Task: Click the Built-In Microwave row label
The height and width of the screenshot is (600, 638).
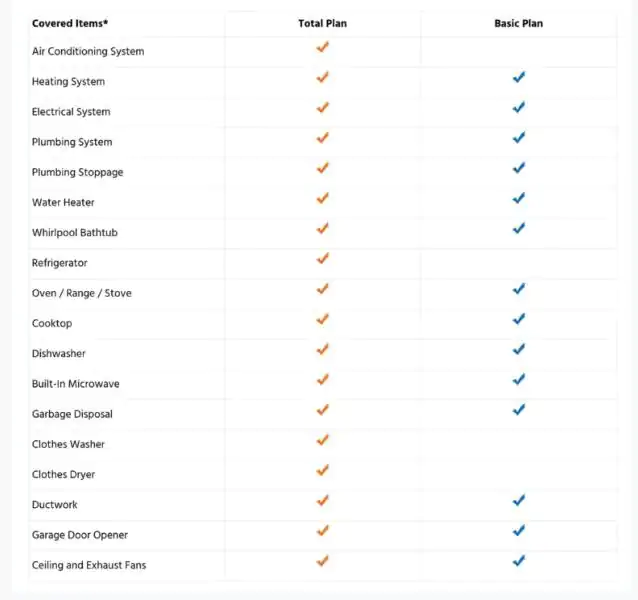Action: [x=76, y=384]
